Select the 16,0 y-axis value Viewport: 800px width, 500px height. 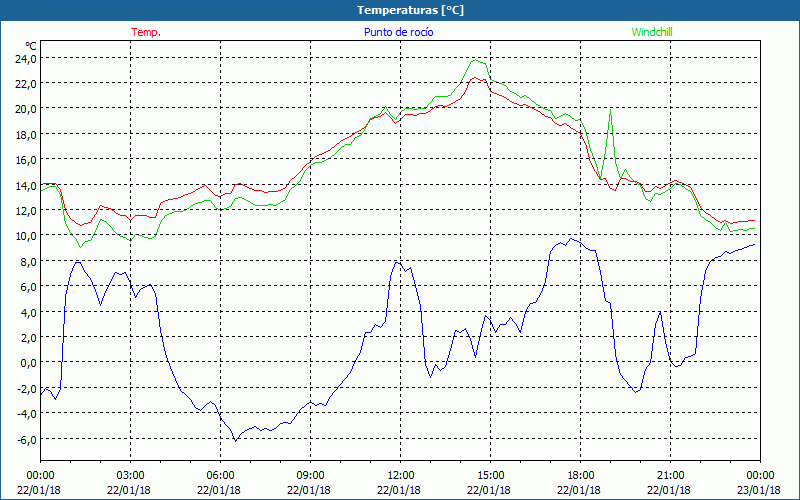click(26, 160)
